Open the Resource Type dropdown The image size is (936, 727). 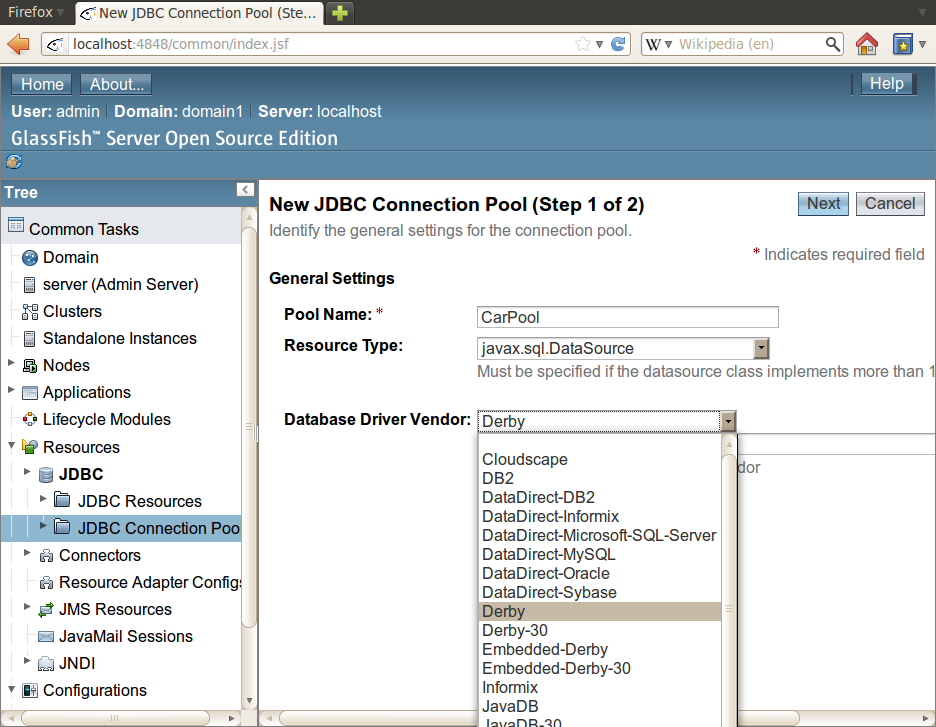click(x=761, y=348)
